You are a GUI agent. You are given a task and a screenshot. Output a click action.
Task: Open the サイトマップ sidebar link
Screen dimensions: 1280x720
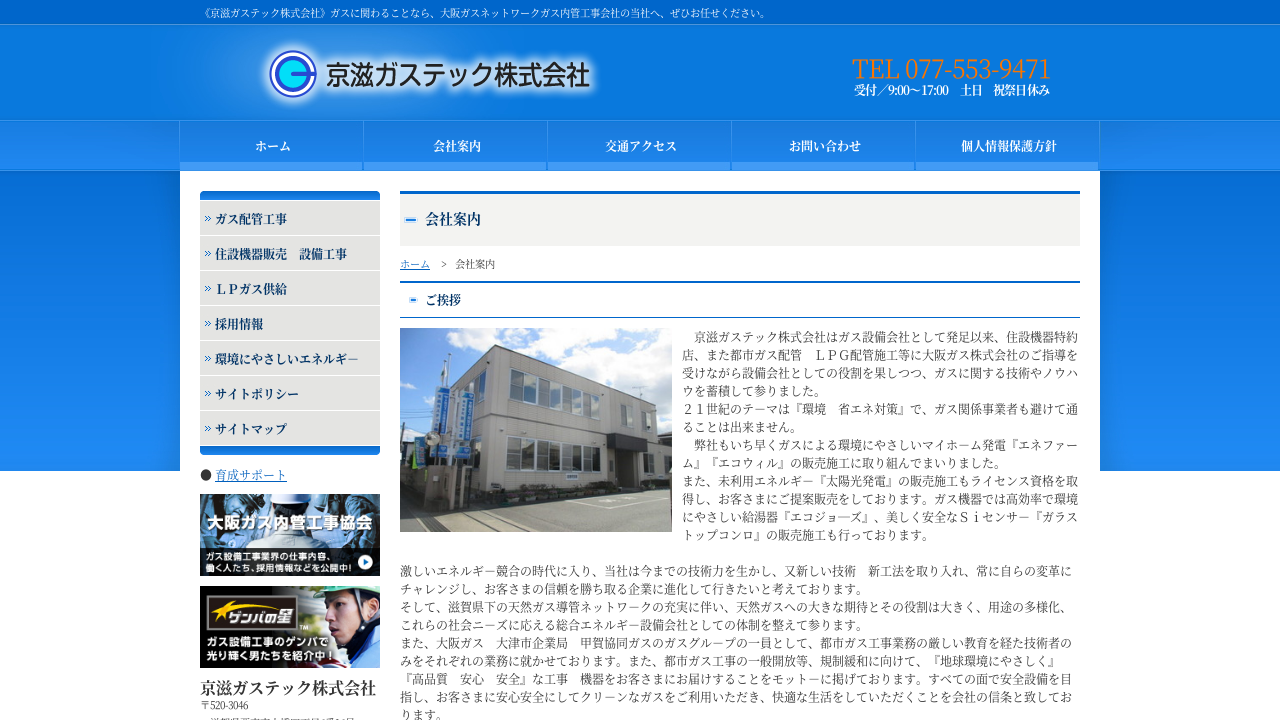(x=290, y=429)
